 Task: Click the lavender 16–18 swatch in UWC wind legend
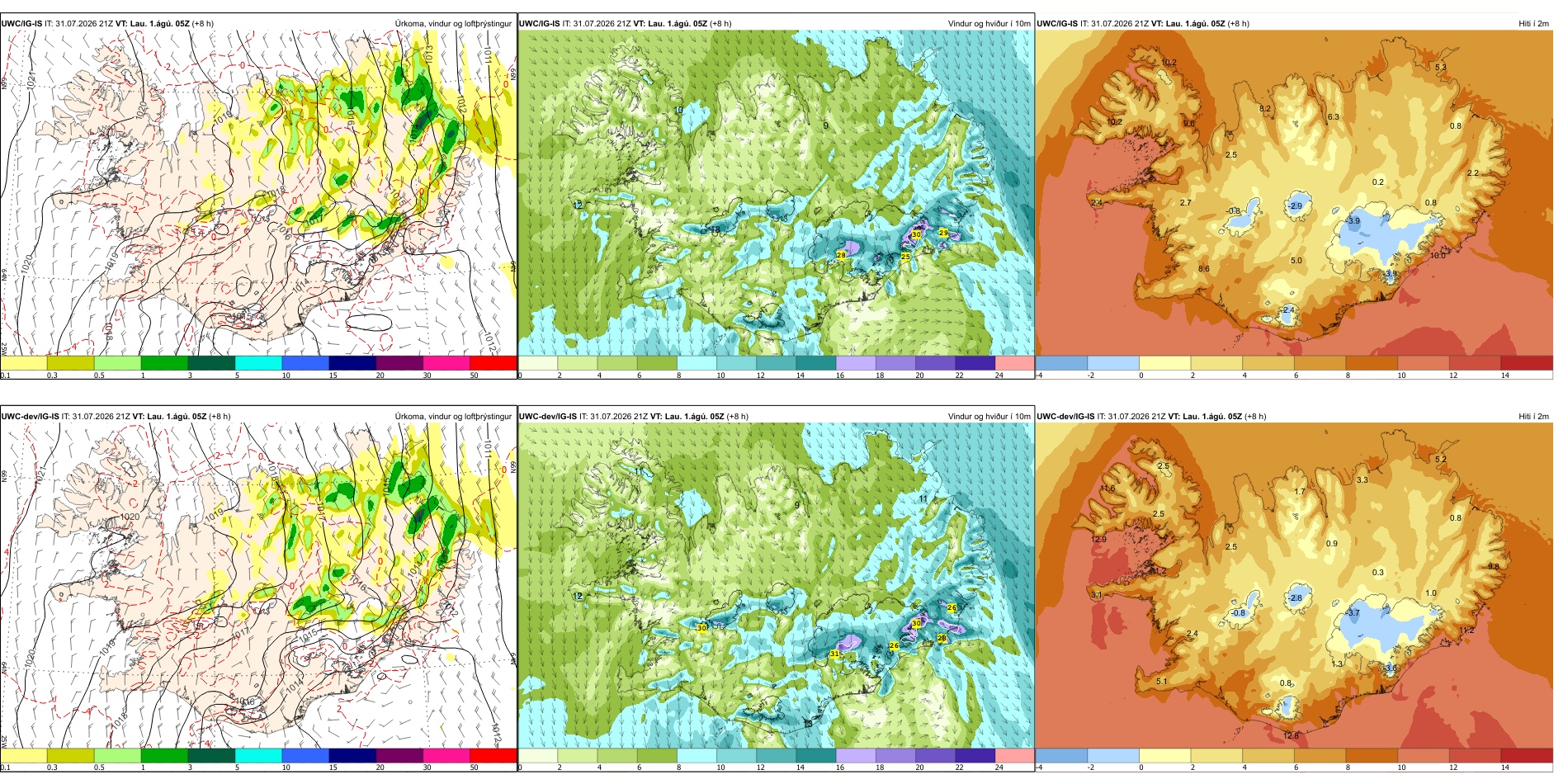coord(856,363)
